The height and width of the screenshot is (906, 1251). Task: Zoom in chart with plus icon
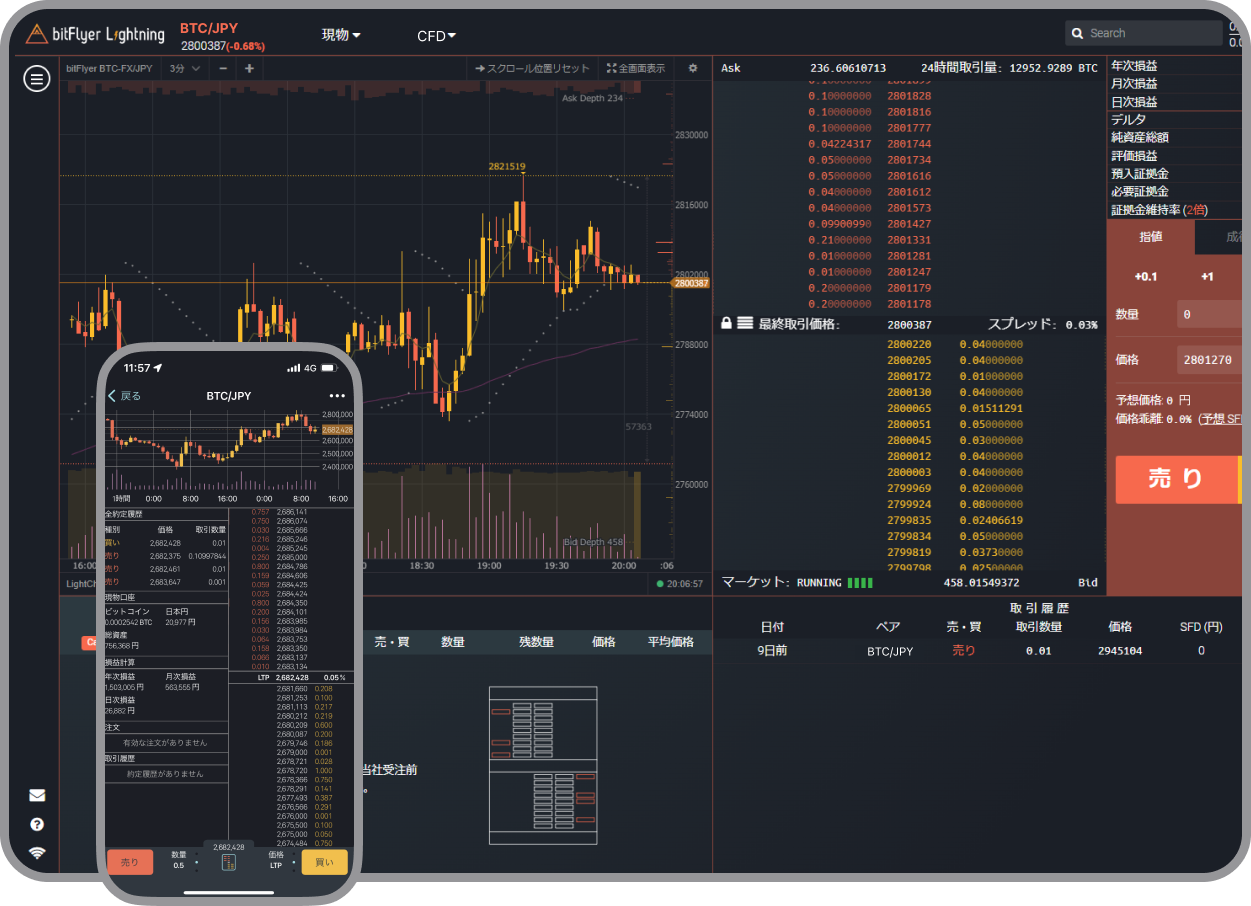click(249, 69)
